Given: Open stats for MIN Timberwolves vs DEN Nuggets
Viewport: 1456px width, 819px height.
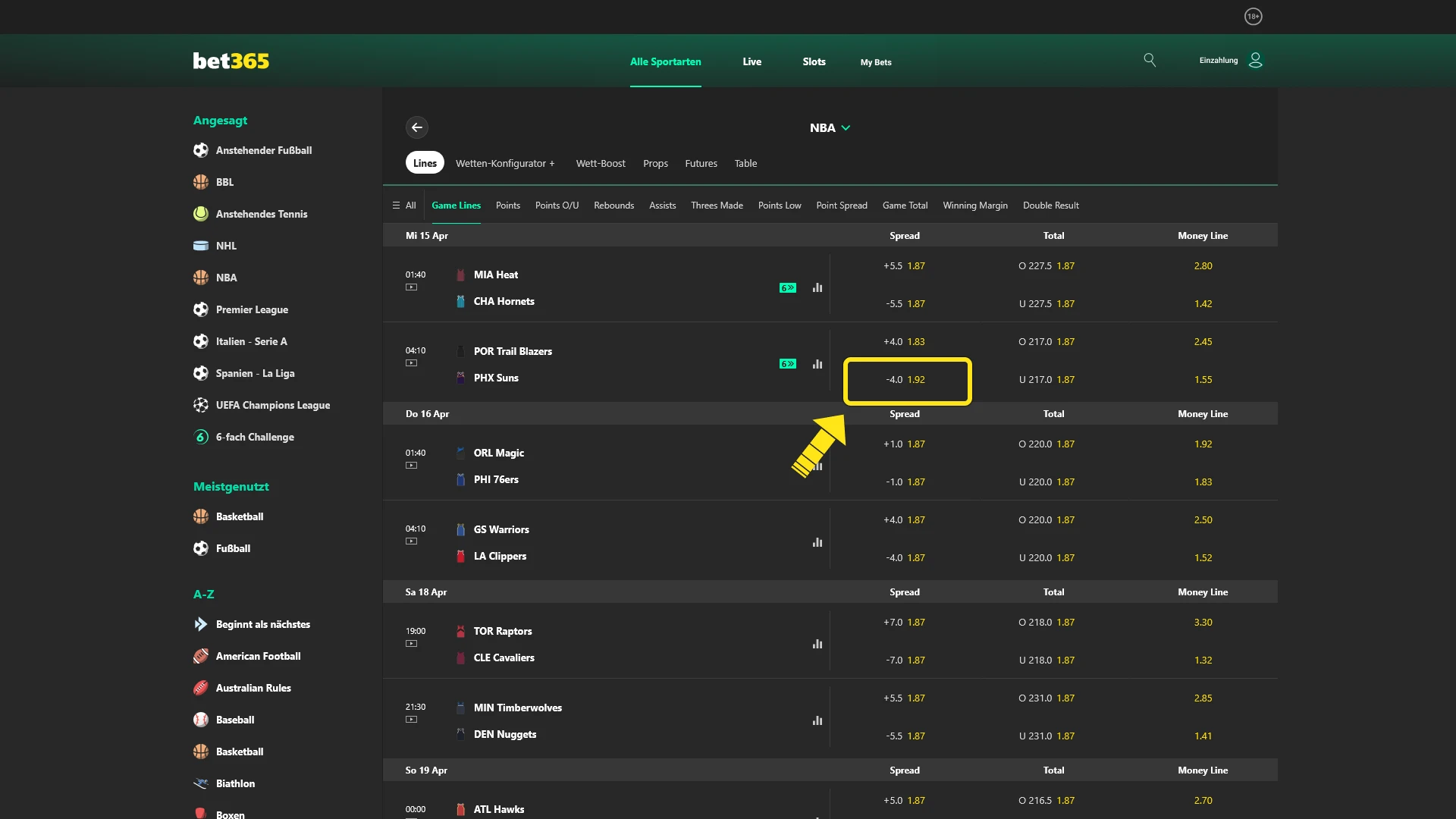Looking at the screenshot, I should [817, 720].
